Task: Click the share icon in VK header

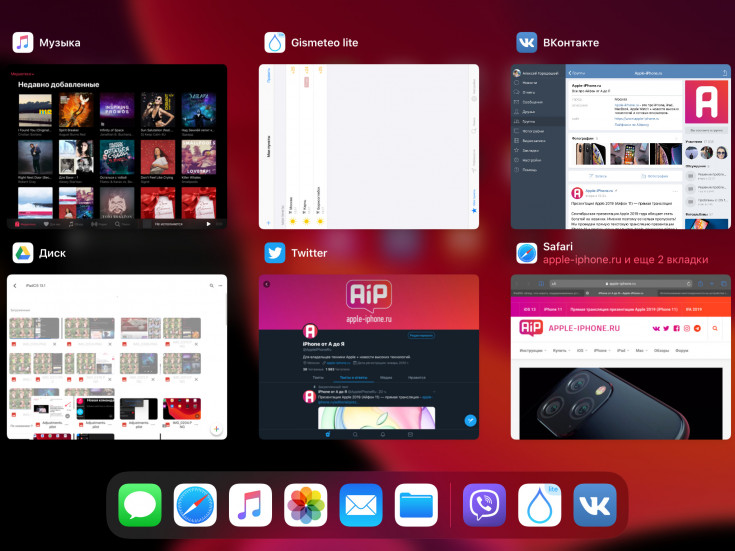Action: click(725, 73)
